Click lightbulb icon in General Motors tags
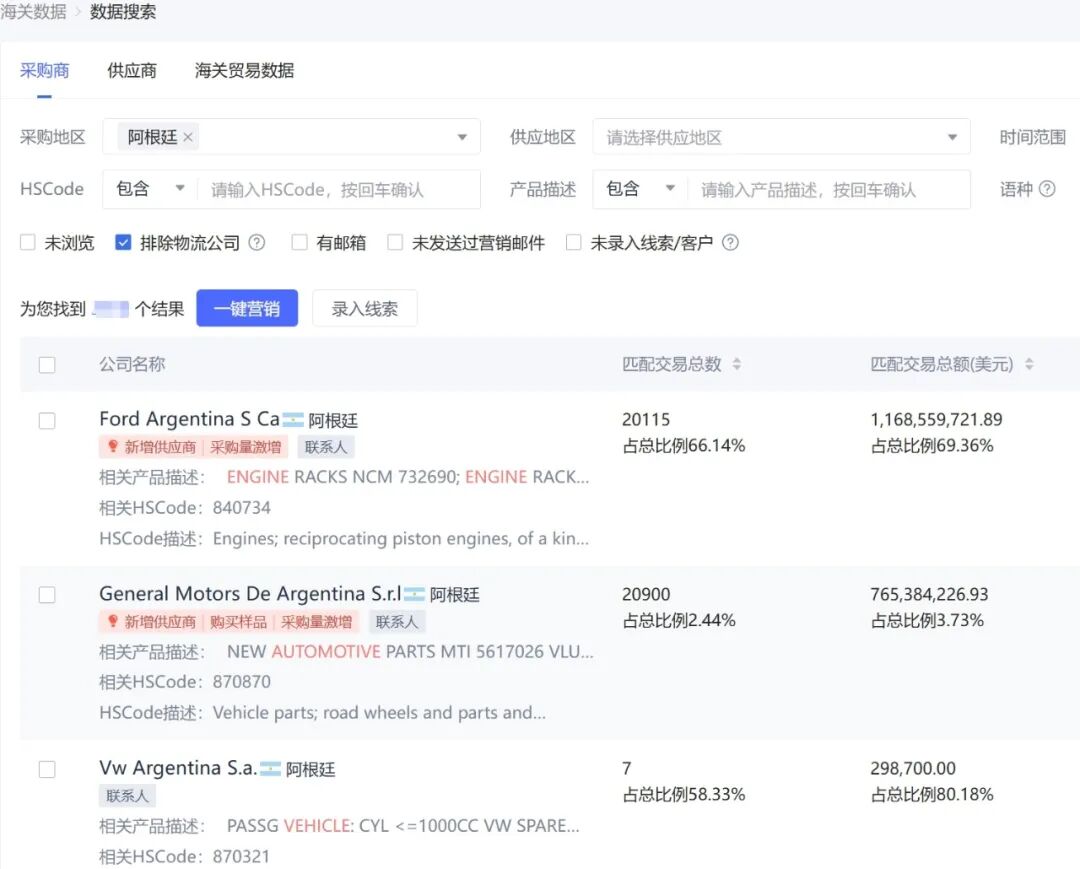Screen dimensions: 1080x869 tap(112, 621)
